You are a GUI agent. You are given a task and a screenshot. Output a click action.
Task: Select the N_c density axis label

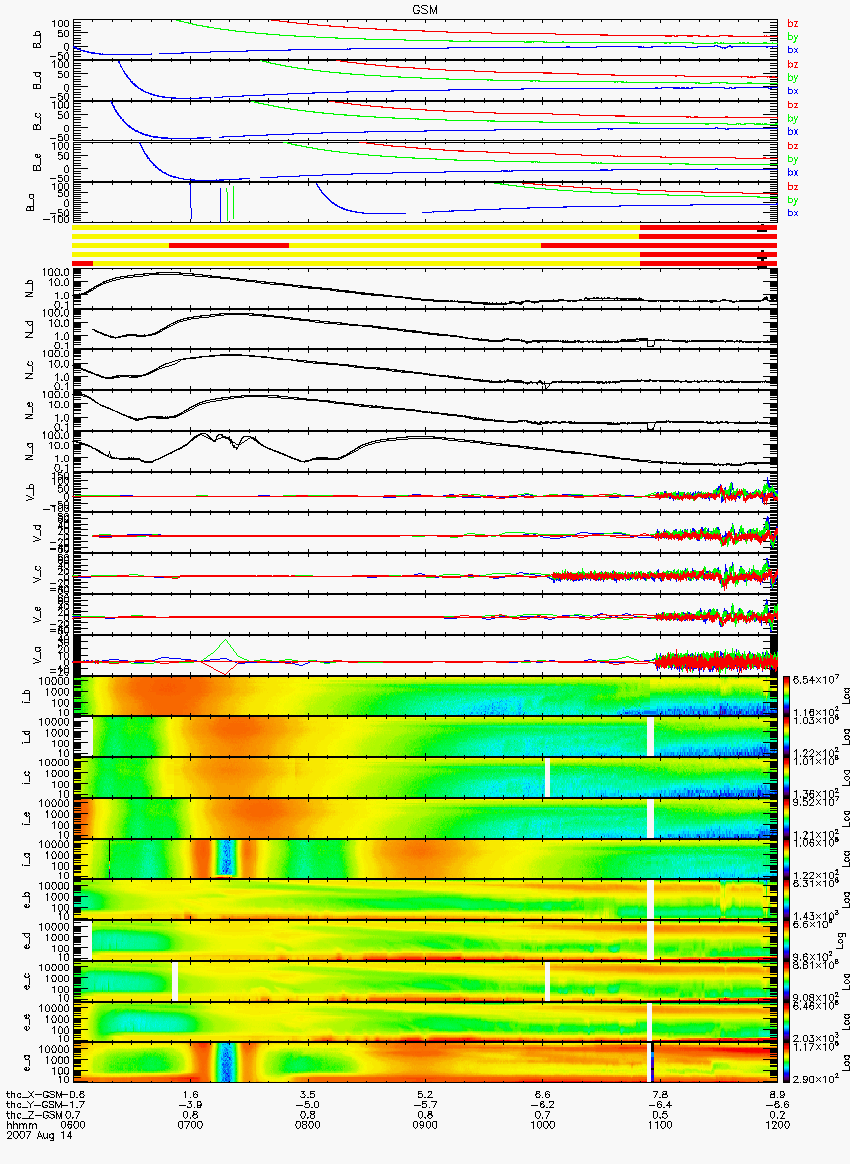tap(30, 369)
